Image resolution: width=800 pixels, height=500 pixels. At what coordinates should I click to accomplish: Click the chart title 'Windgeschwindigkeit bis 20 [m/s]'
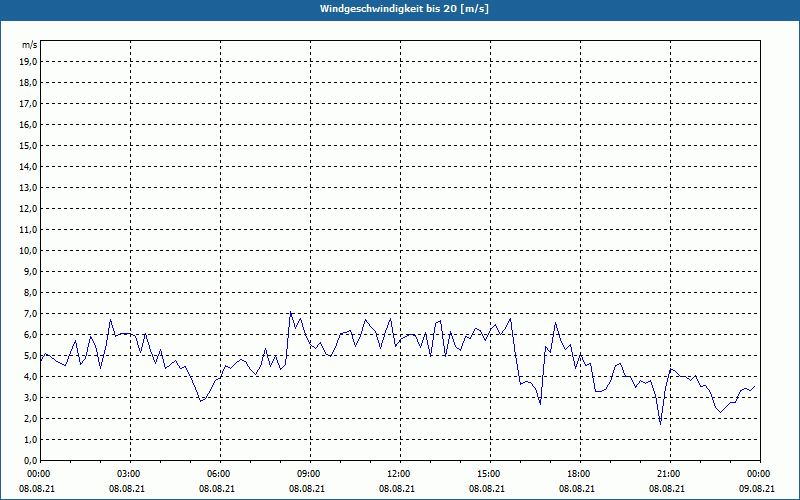[404, 9]
